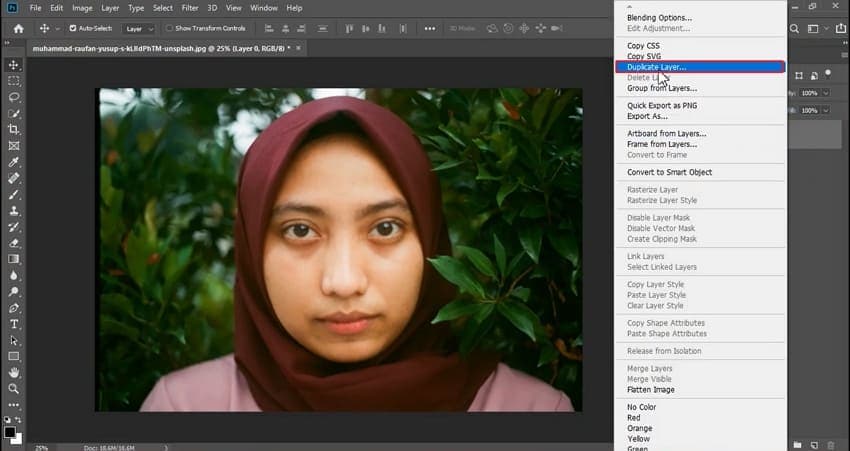Open the File menu
The height and width of the screenshot is (451, 850).
[x=35, y=8]
